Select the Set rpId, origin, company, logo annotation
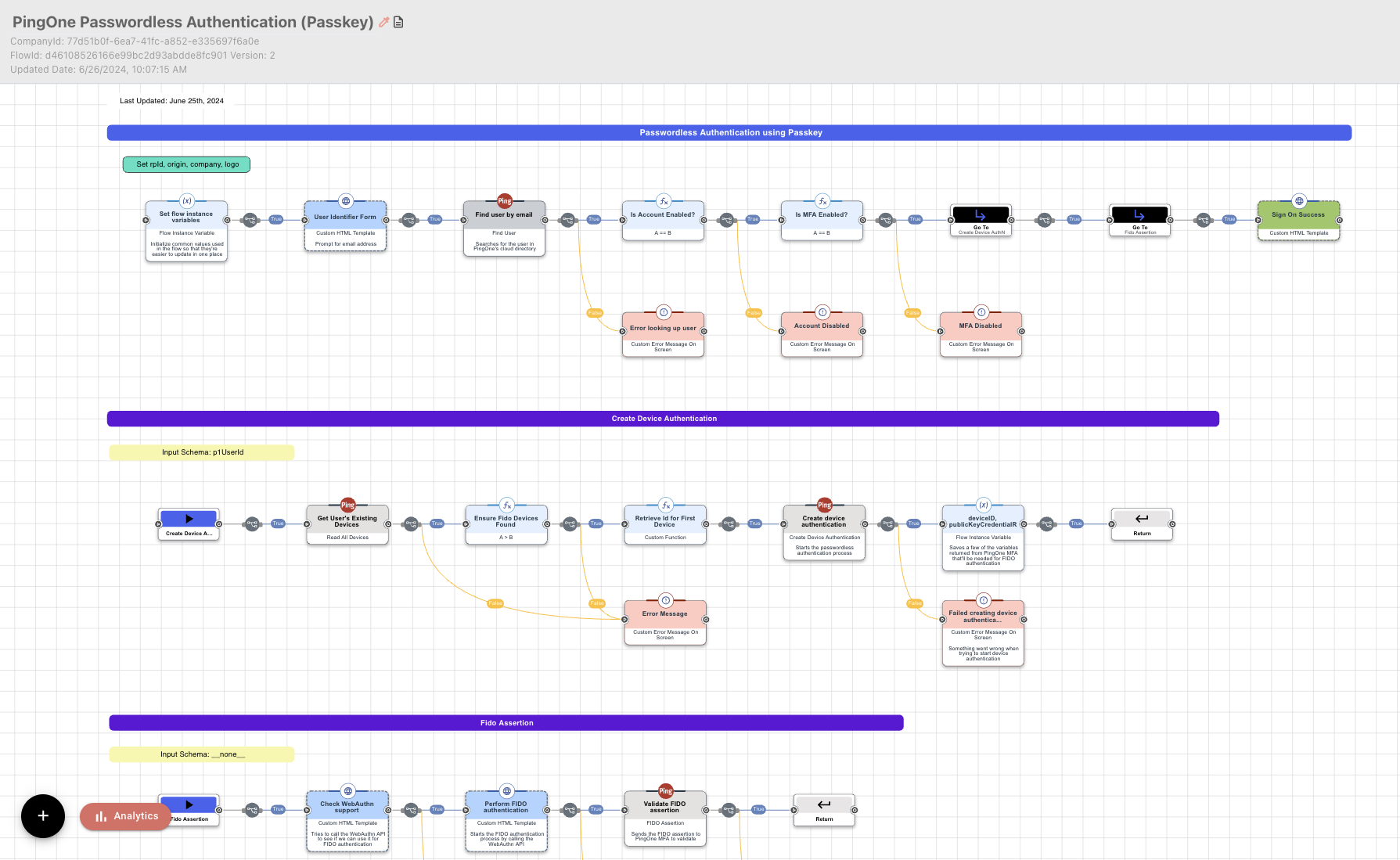This screenshot has height=860, width=1400. tap(186, 164)
